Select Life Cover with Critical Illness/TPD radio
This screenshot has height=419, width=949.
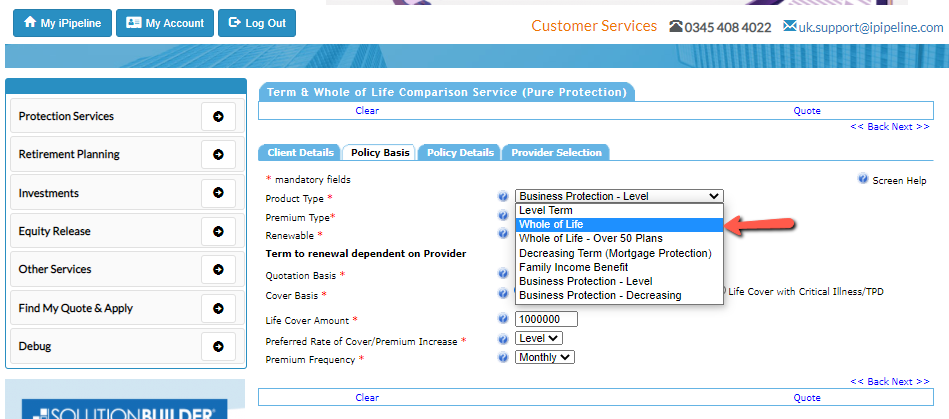tap(723, 292)
